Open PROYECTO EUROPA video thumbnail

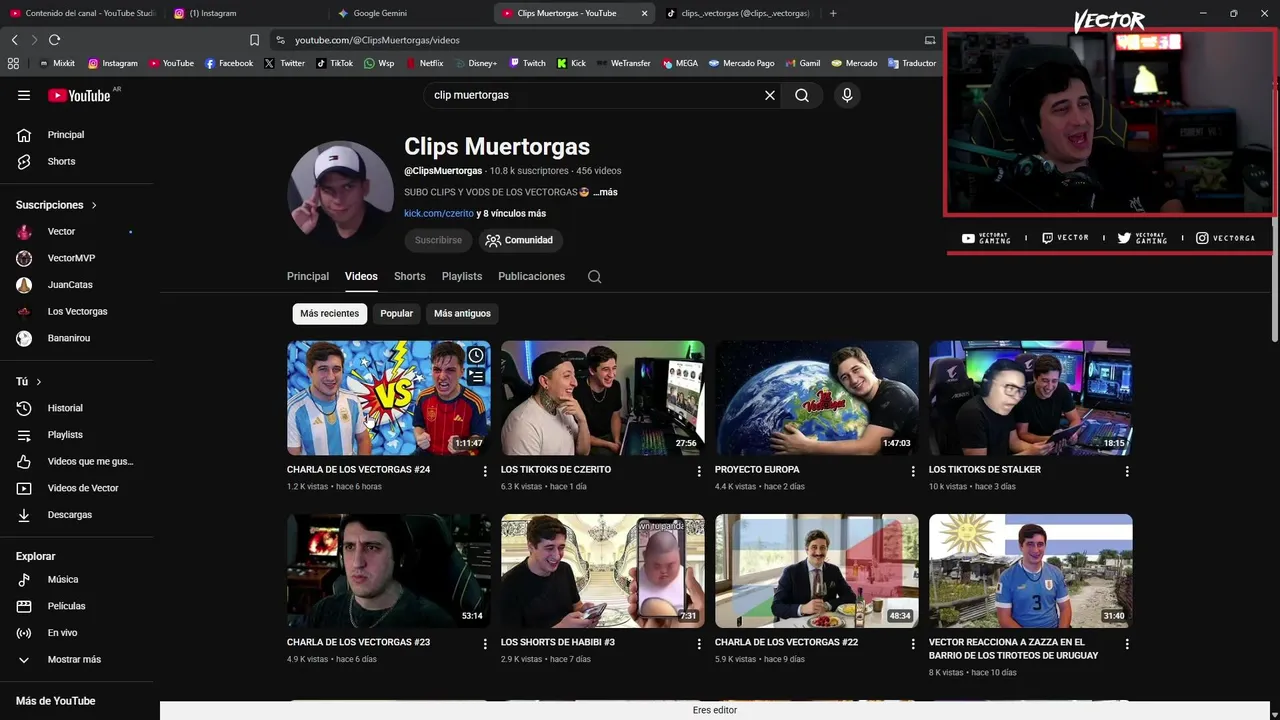click(816, 398)
